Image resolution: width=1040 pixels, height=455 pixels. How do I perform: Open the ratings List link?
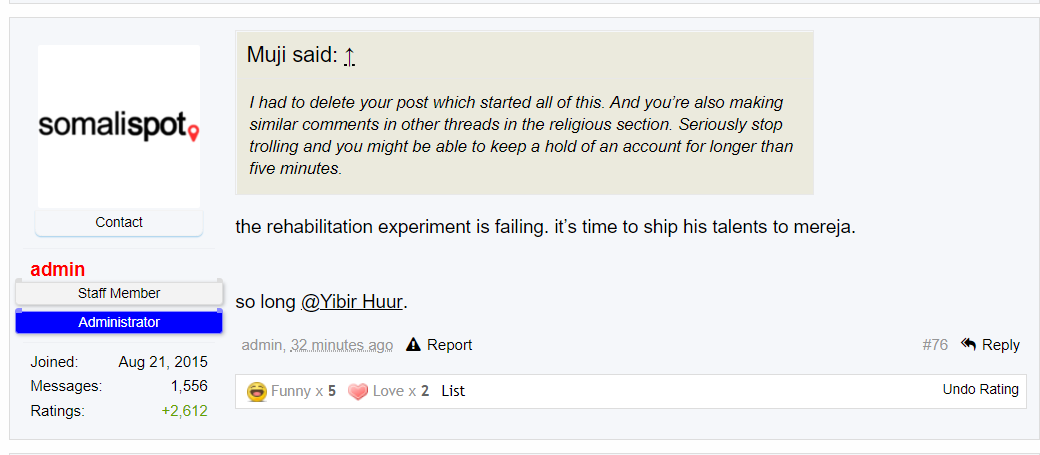(x=453, y=391)
